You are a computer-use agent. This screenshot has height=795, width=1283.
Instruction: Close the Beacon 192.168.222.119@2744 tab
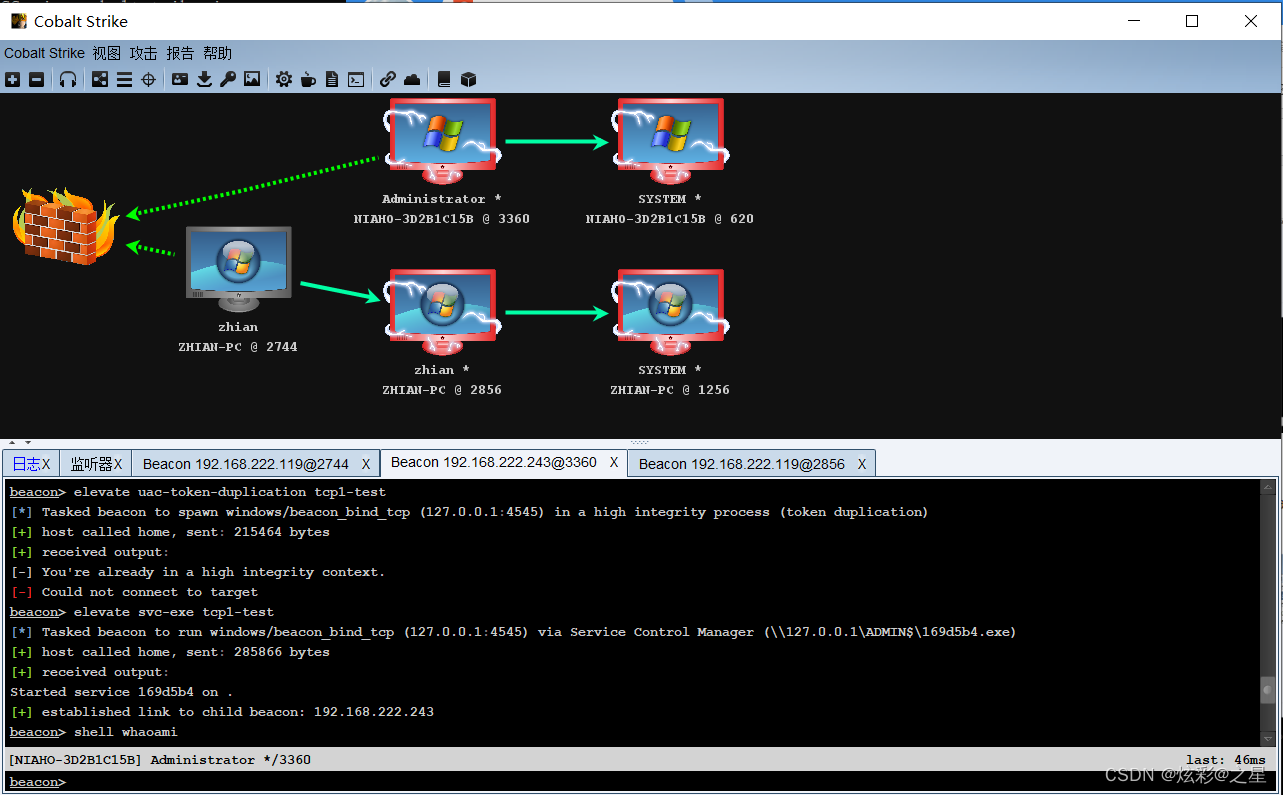click(x=366, y=464)
